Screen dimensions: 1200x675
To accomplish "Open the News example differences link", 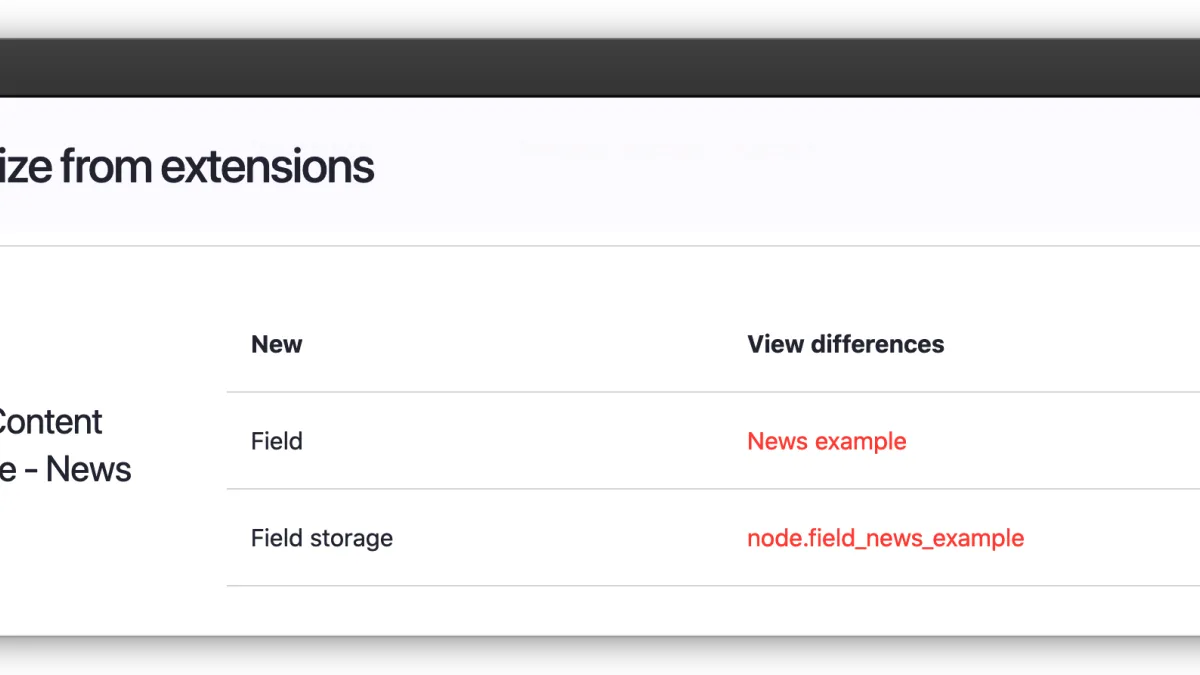I will pos(827,441).
